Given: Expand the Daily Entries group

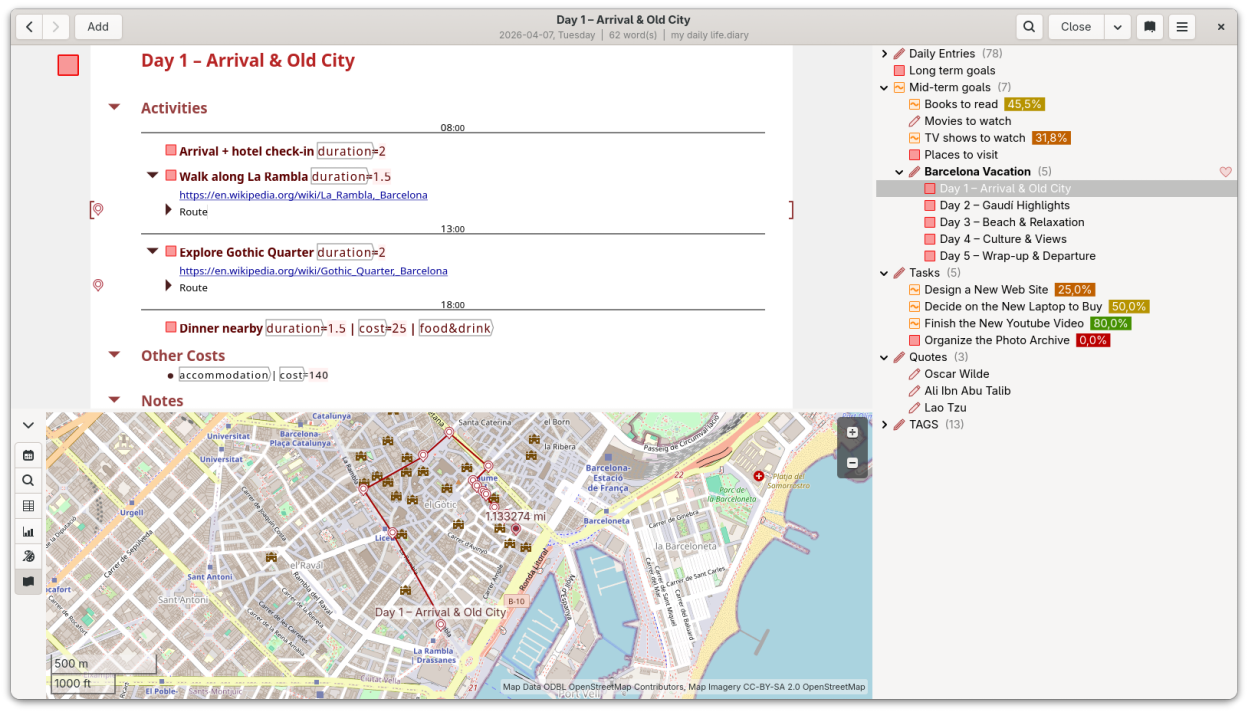Looking at the screenshot, I should click(x=885, y=54).
